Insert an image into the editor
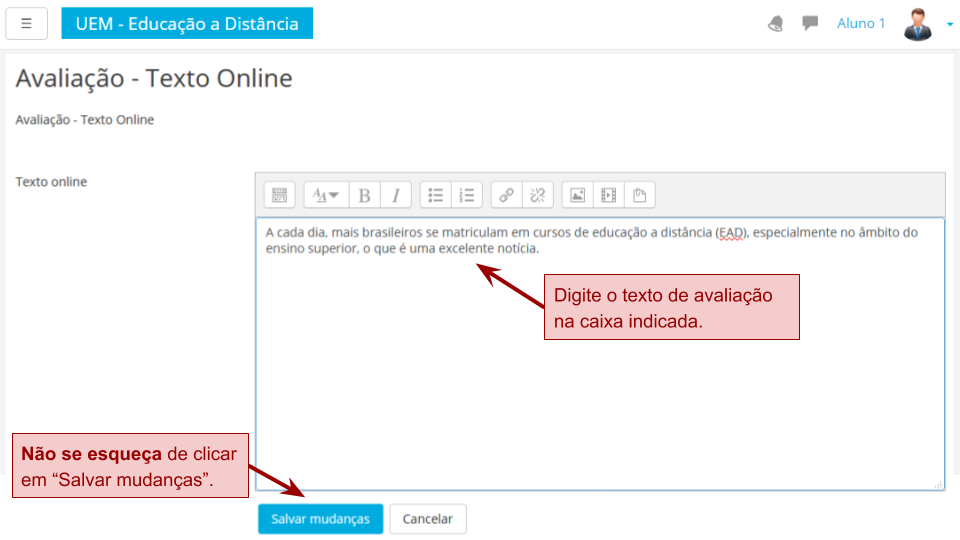 (x=577, y=195)
